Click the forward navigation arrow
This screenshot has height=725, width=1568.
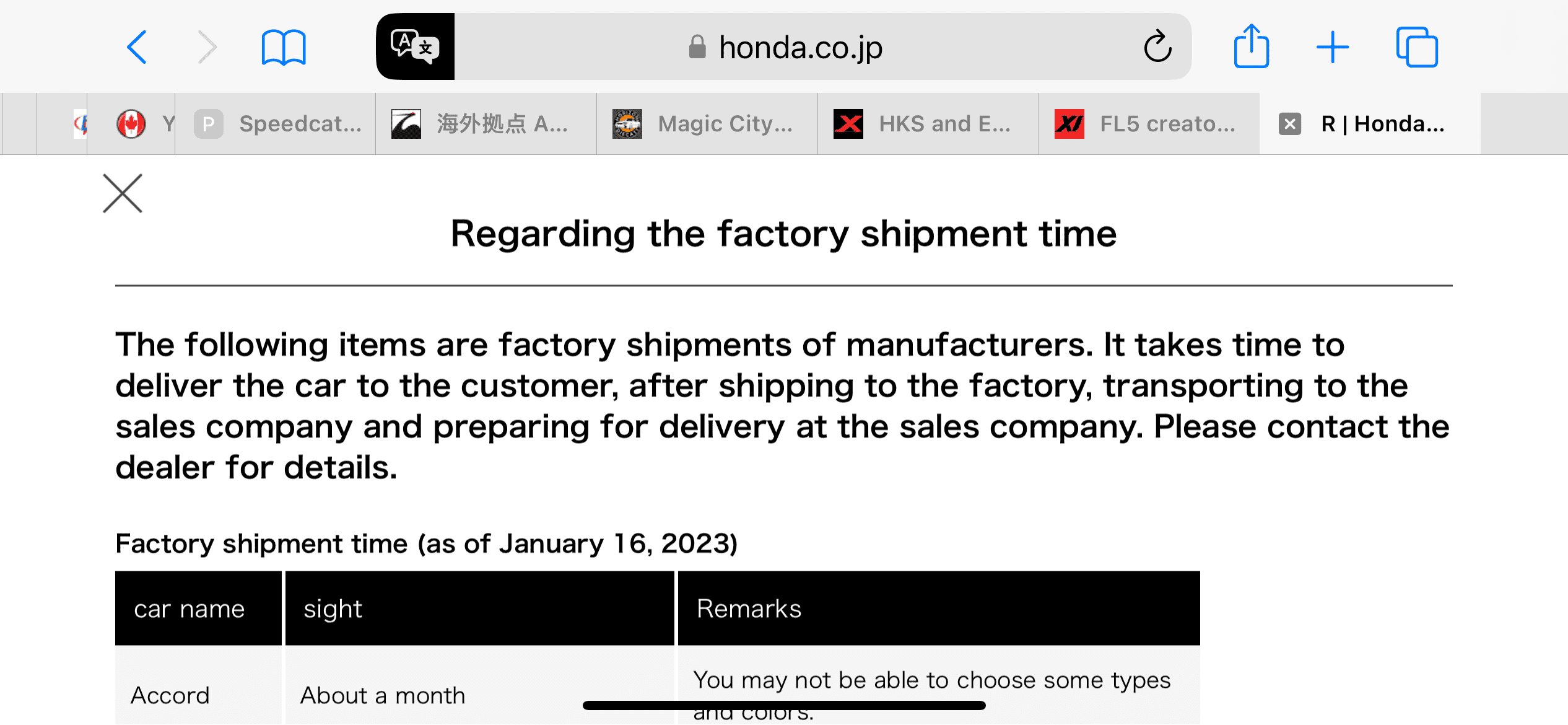pos(207,46)
